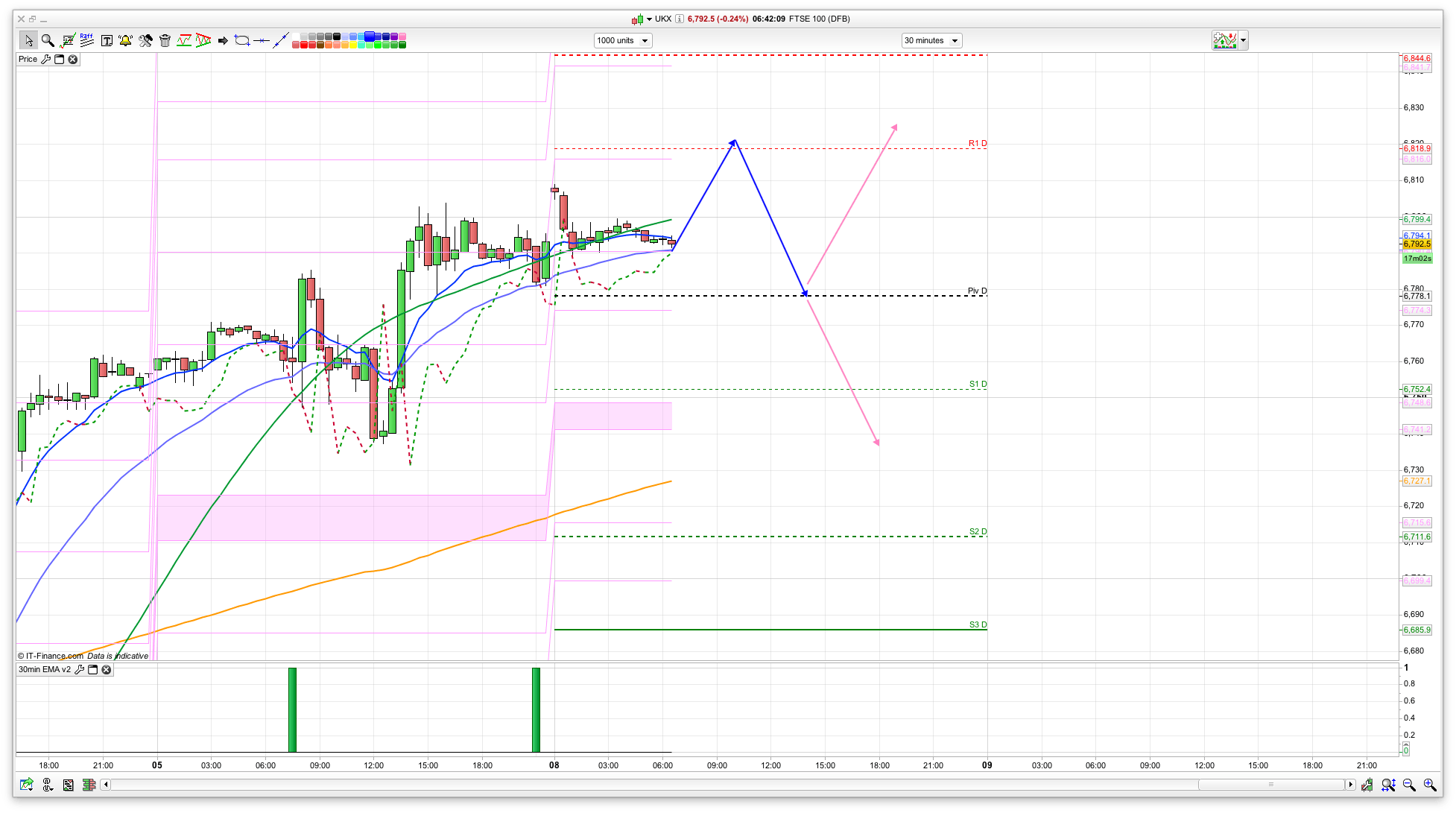Click the Piv D pivot label
Viewport: 1456px width, 813px height.
click(977, 291)
